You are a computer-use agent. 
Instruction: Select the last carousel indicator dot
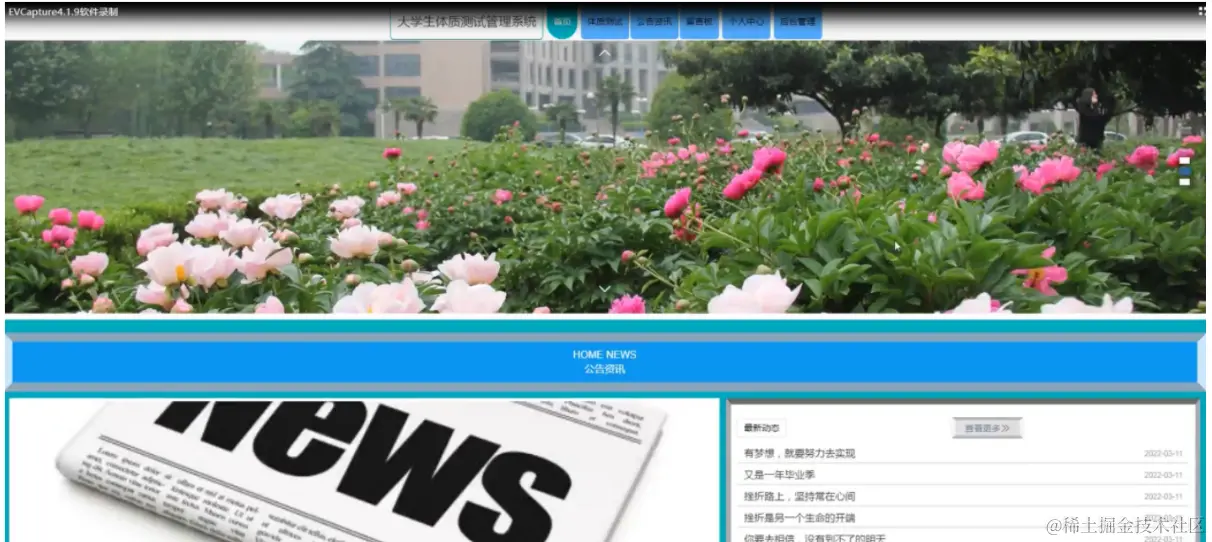1185,182
